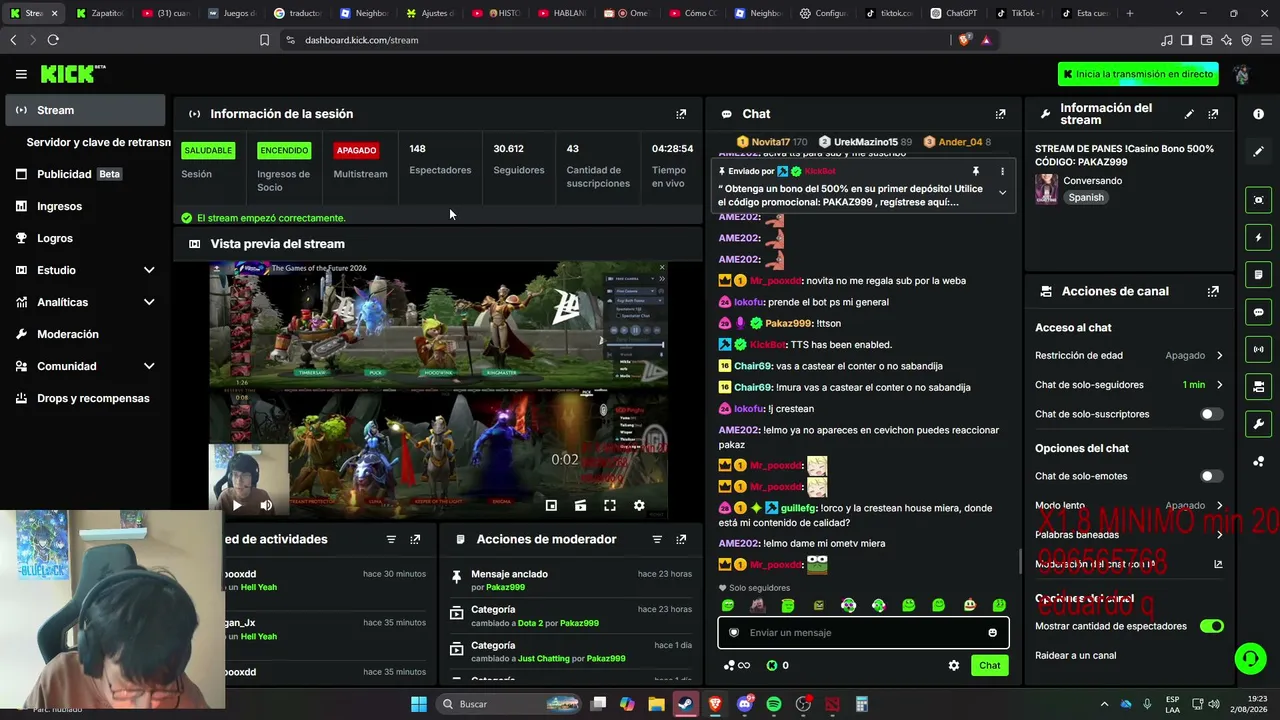Click the document icon in right sidebar
The width and height of the screenshot is (1280, 720).
point(1258,275)
